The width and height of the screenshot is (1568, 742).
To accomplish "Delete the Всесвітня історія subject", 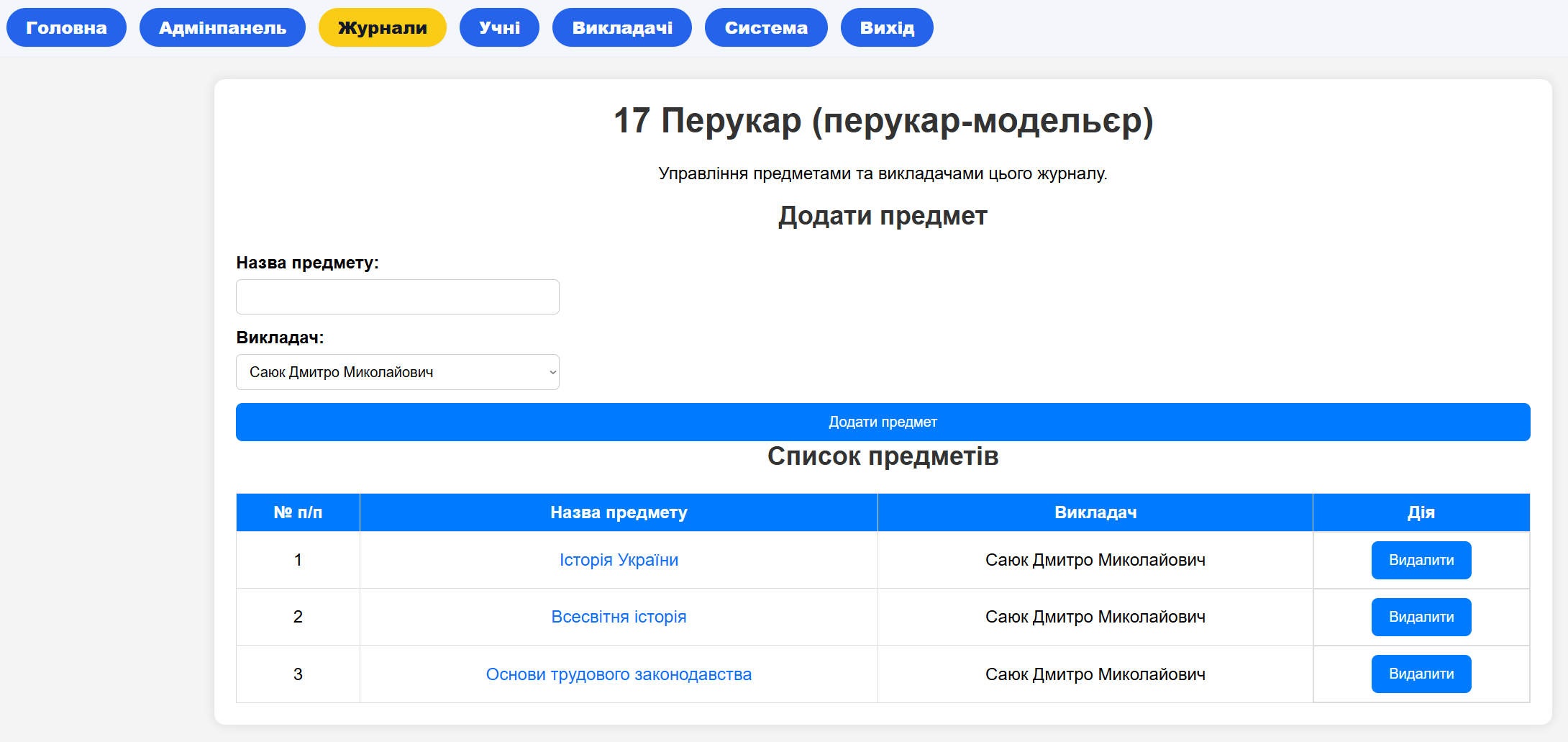I will (x=1421, y=617).
